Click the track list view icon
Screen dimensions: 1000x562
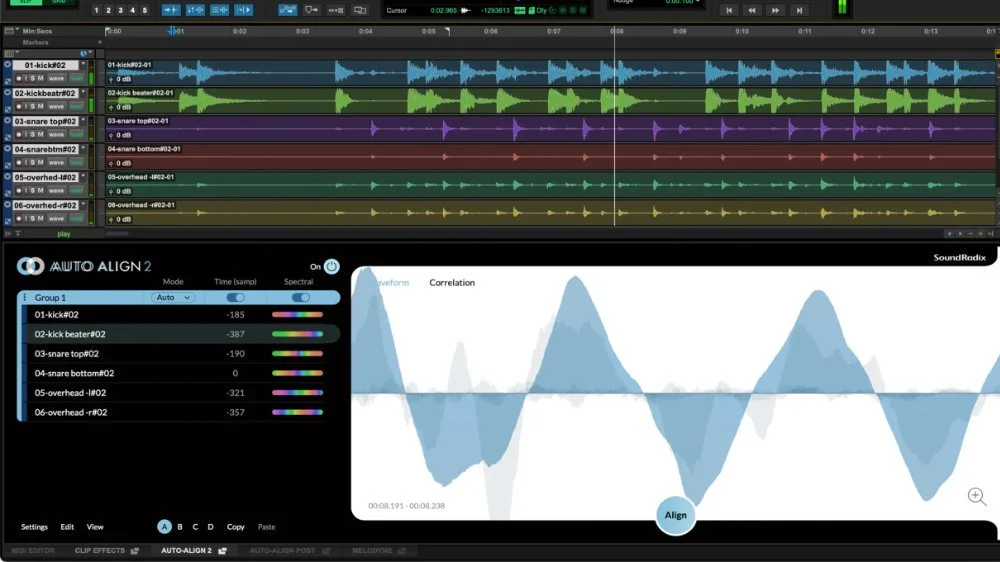pos(9,54)
